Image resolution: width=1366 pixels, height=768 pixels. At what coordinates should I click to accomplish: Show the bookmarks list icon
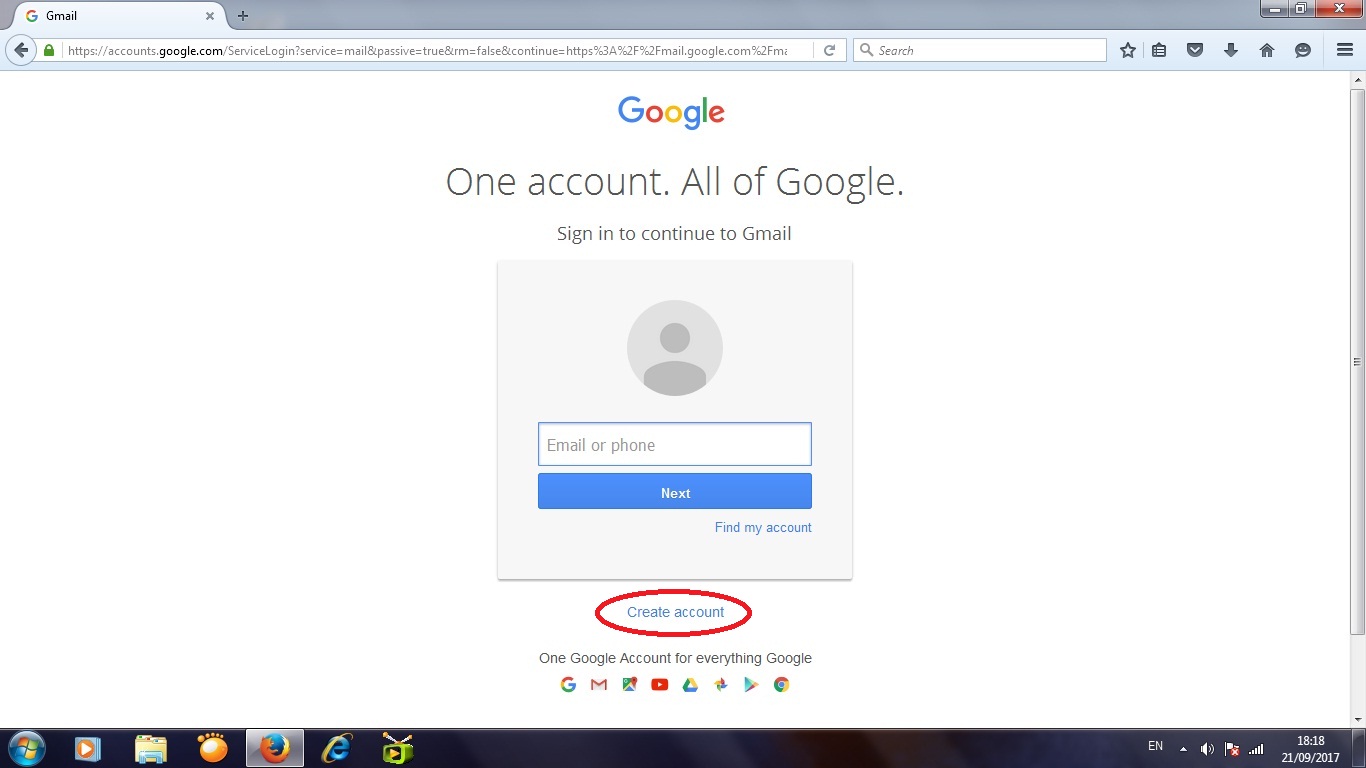pos(1159,50)
